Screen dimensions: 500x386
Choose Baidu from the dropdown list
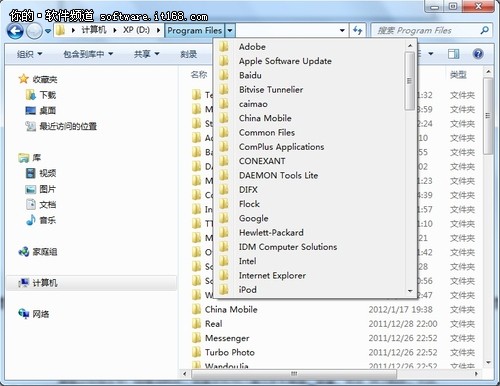(x=309, y=75)
